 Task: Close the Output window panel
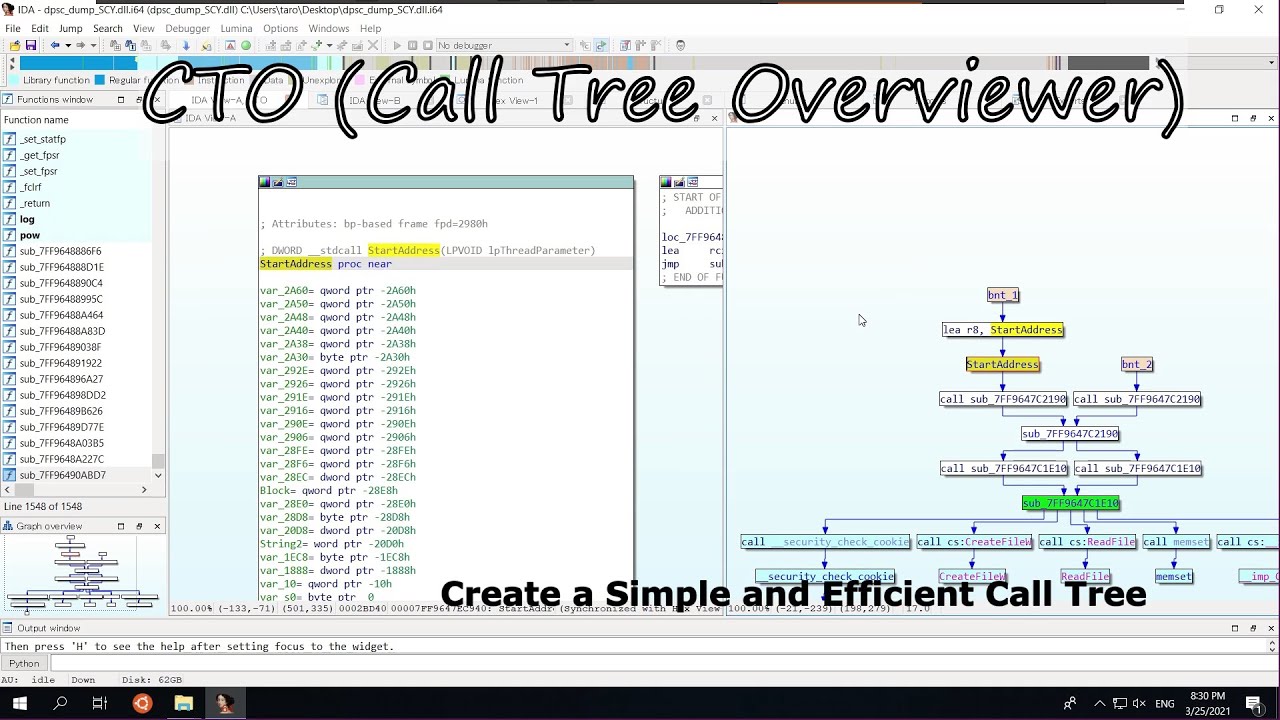[x=1271, y=628]
